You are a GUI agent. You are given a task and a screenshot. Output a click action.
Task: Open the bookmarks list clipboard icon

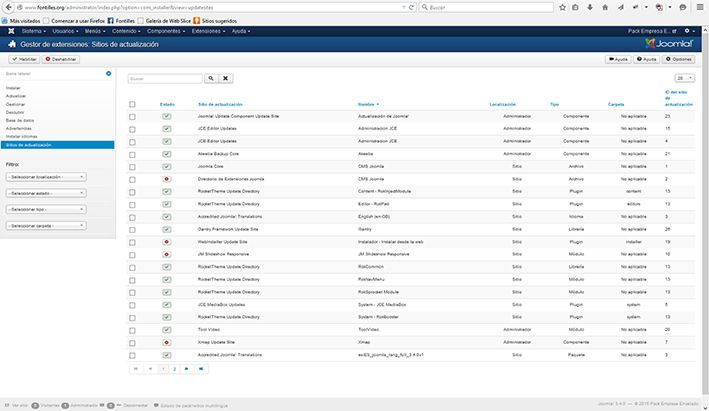(575, 7)
